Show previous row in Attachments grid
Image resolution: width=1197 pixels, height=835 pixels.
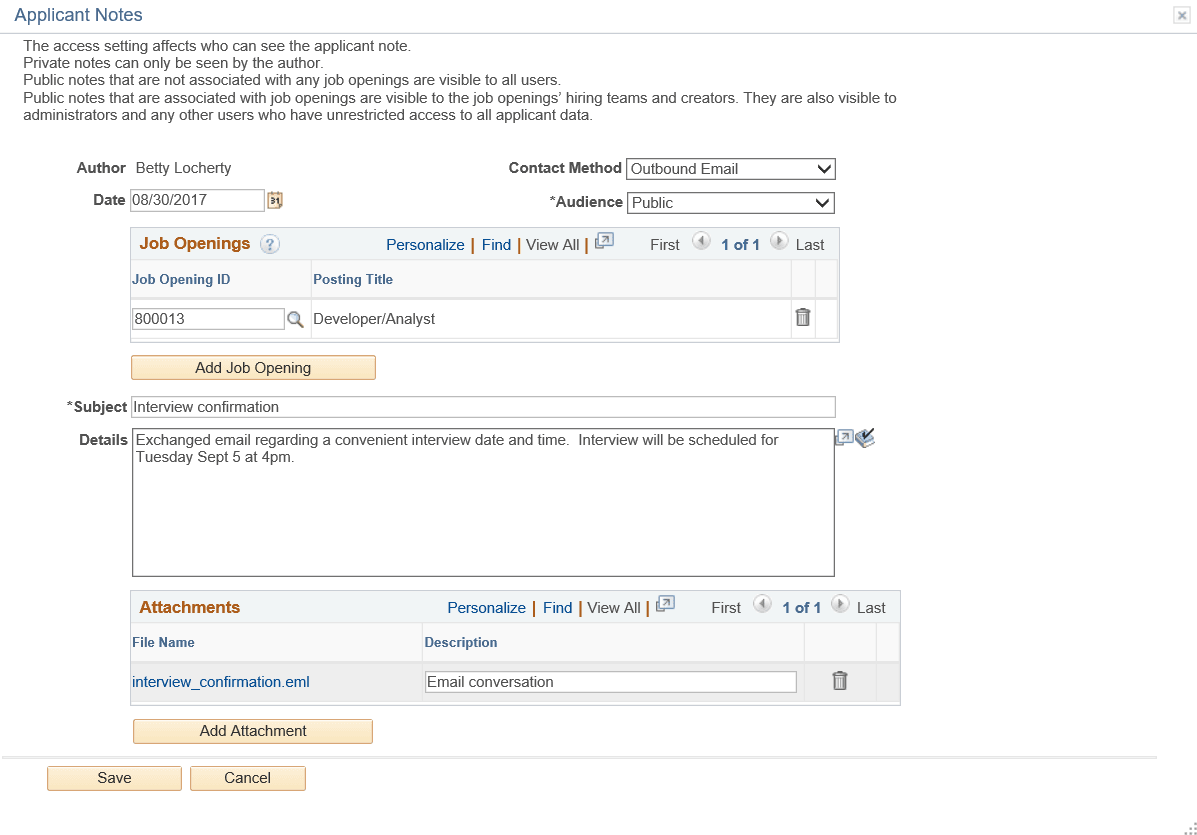pyautogui.click(x=762, y=604)
